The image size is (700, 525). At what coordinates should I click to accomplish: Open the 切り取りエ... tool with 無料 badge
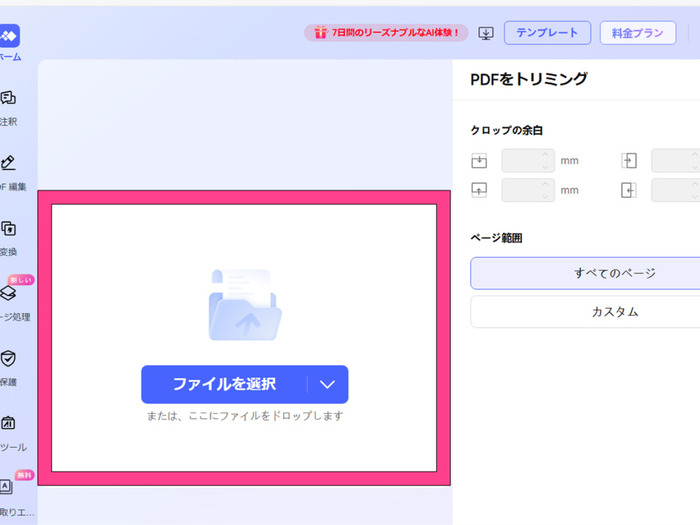pos(6,487)
